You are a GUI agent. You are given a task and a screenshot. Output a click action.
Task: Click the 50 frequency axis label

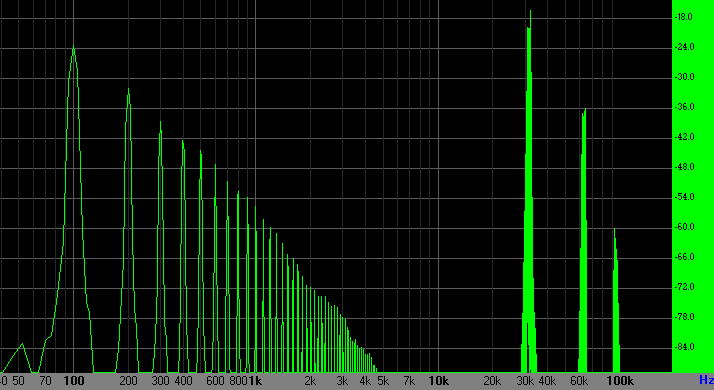18,381
